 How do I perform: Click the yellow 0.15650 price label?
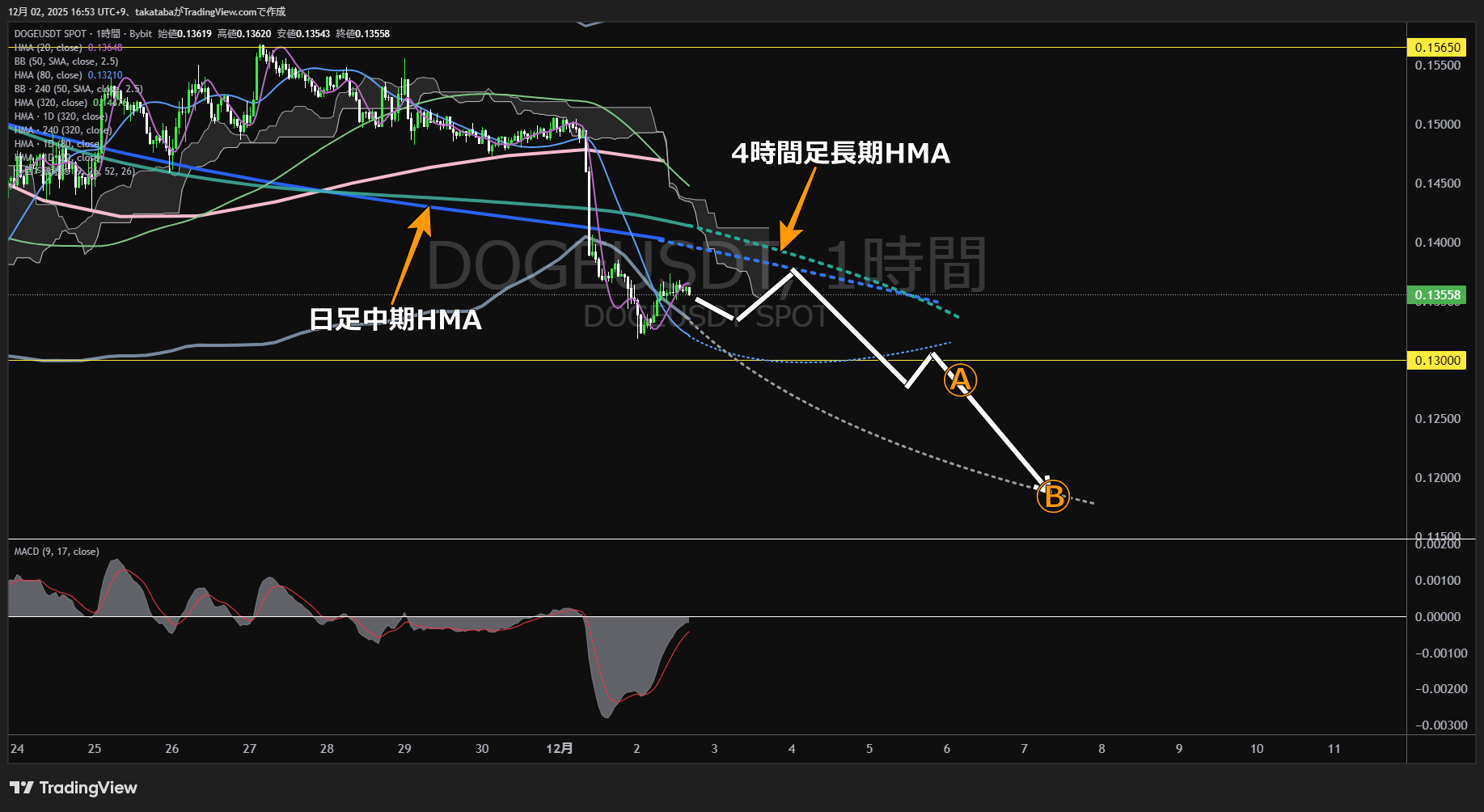[x=1437, y=48]
